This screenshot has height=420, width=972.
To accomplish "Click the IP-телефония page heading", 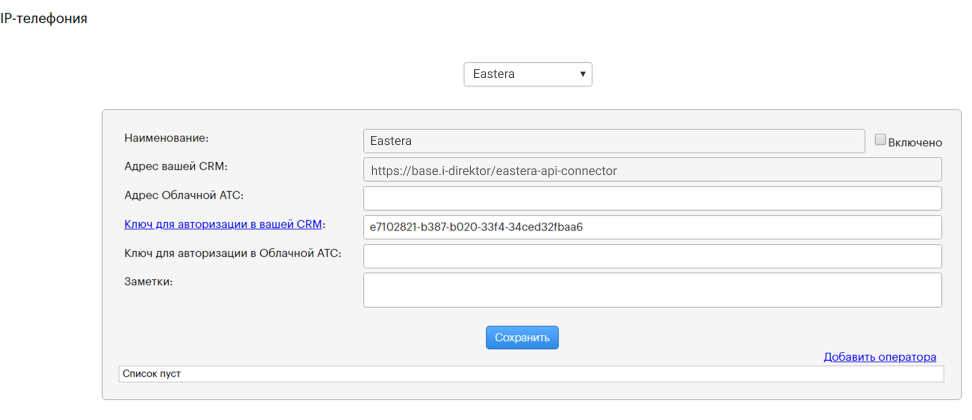I will 44,18.
